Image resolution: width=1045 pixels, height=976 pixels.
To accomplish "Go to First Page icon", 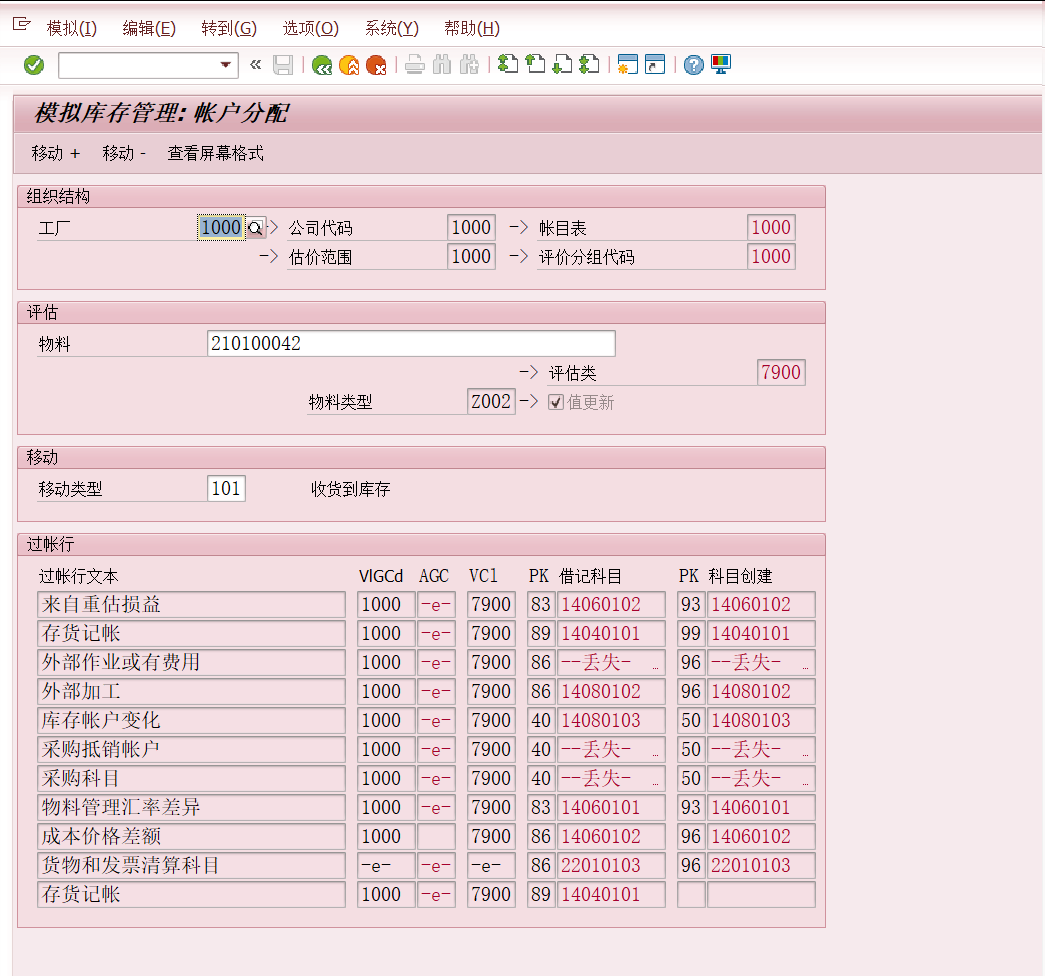I will pyautogui.click(x=508, y=65).
